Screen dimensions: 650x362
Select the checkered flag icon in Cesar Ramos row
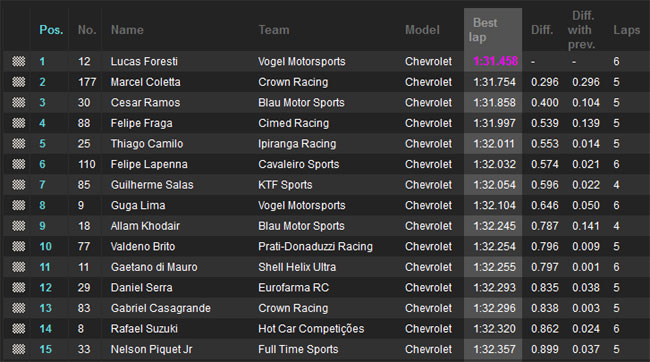(18, 102)
